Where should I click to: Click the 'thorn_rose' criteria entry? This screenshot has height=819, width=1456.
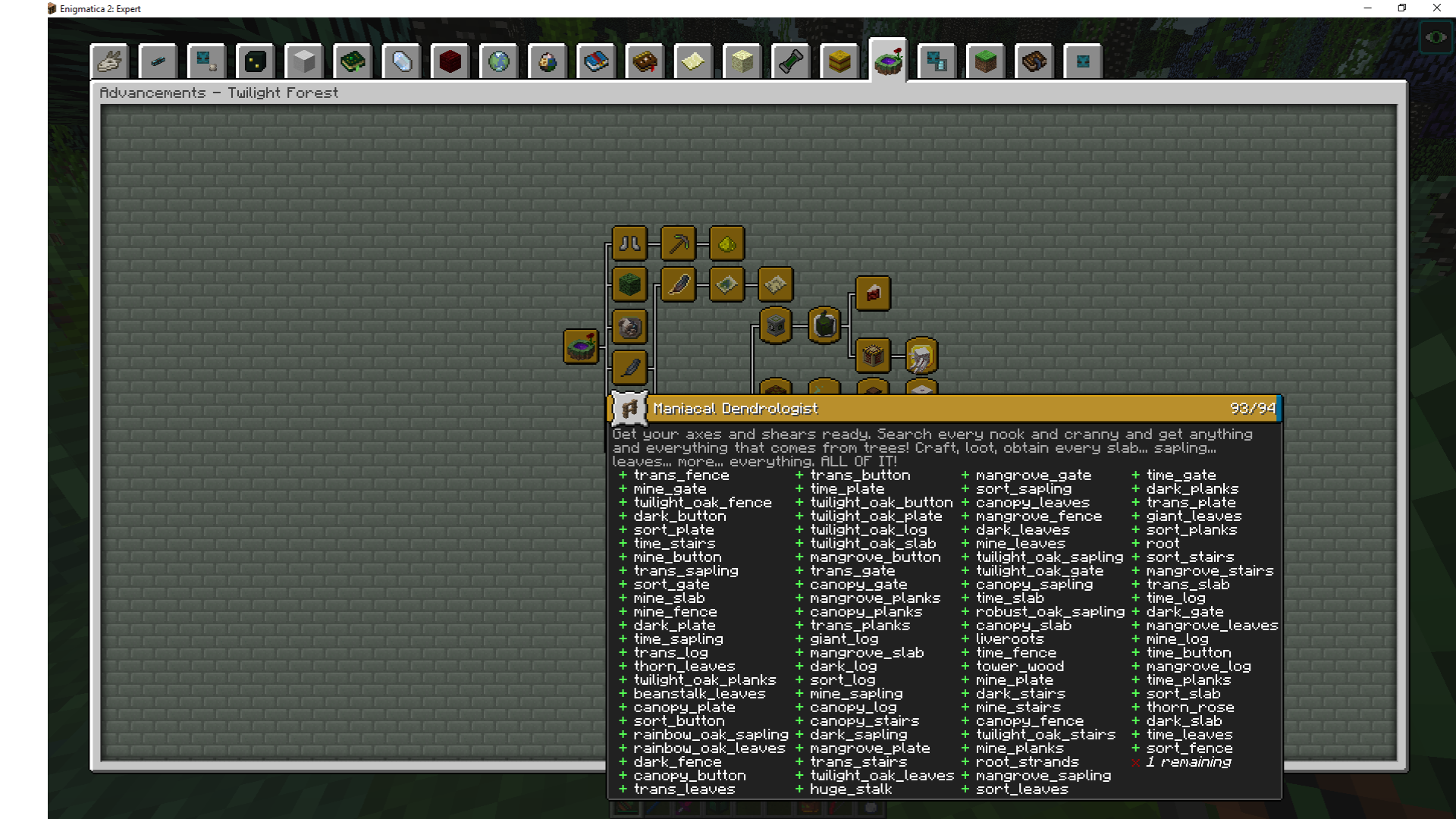click(1190, 708)
